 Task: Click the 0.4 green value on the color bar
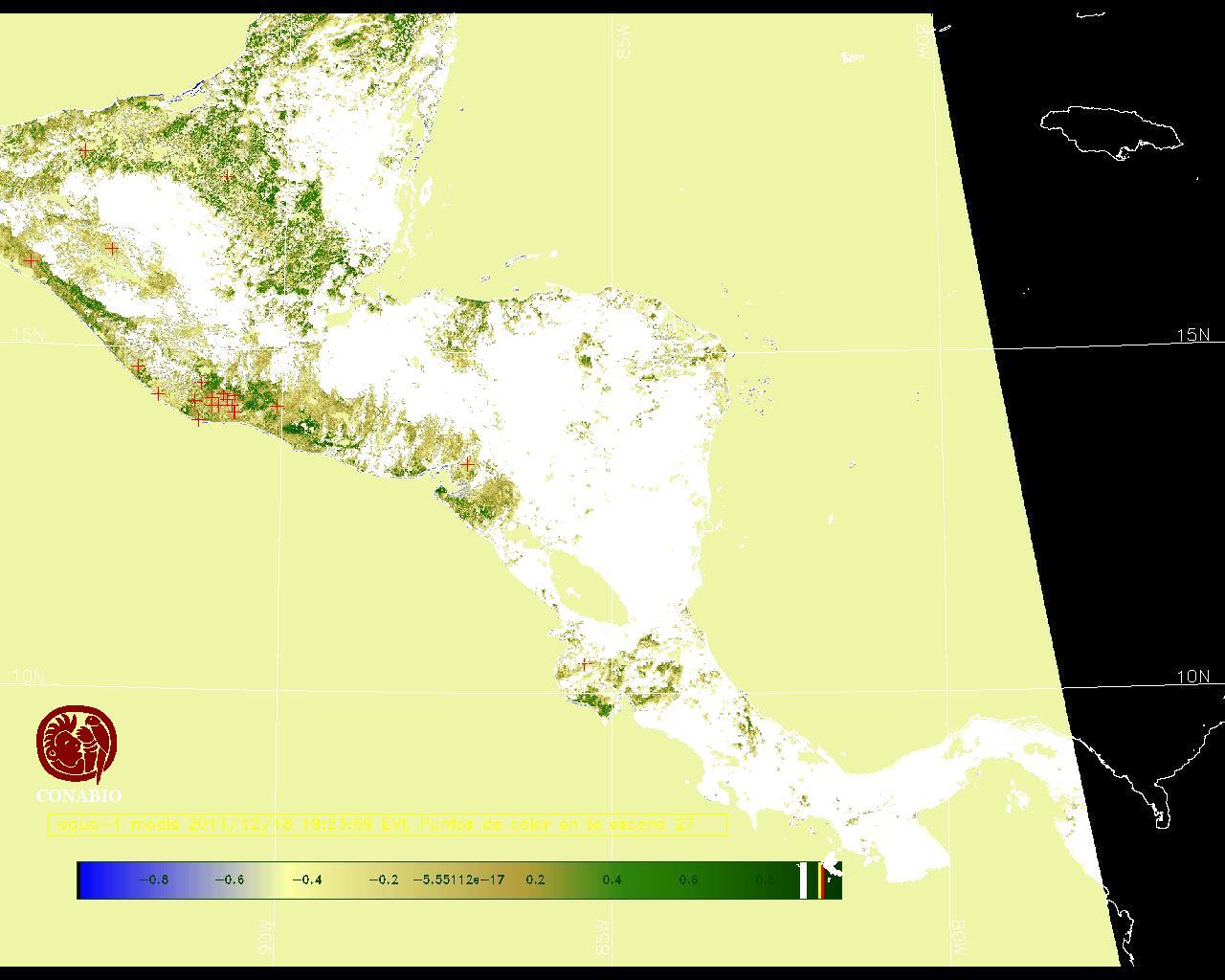[612, 880]
